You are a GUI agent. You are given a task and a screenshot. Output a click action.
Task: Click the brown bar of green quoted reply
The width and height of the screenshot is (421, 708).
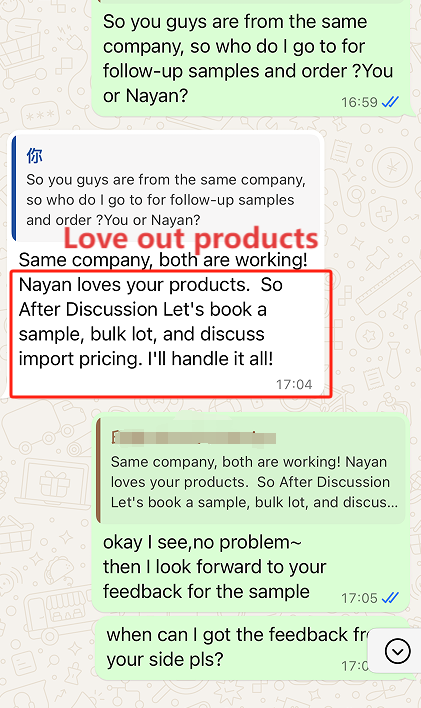[98, 470]
